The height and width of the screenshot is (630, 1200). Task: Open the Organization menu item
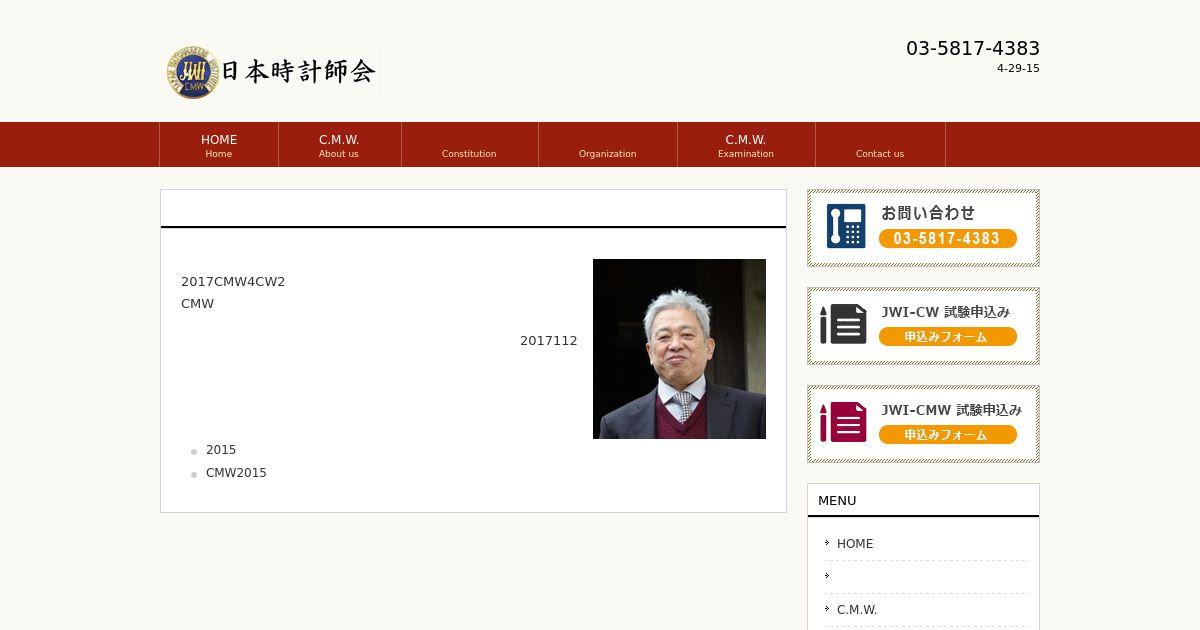point(607,145)
